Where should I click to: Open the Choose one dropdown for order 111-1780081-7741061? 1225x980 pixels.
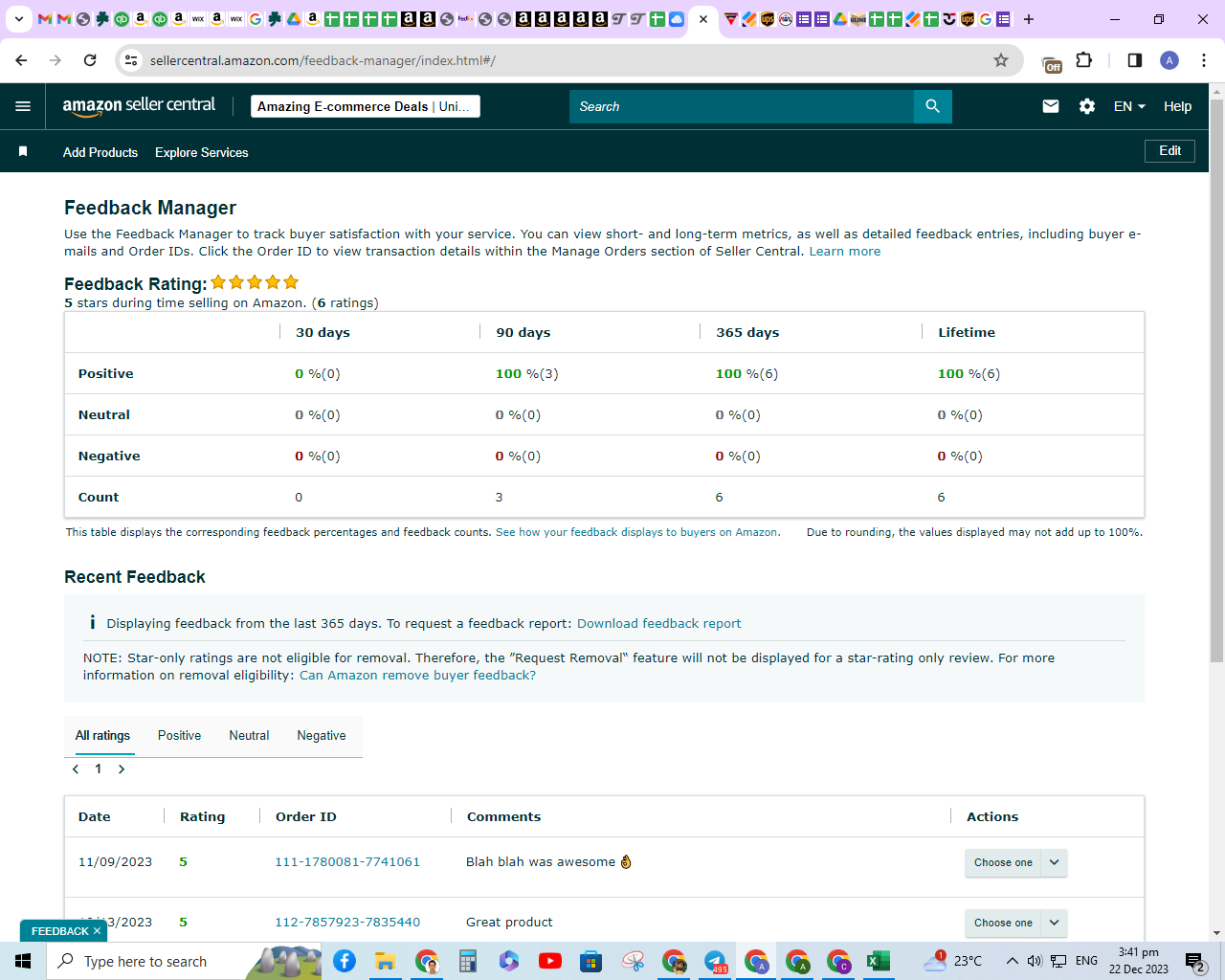1015,862
